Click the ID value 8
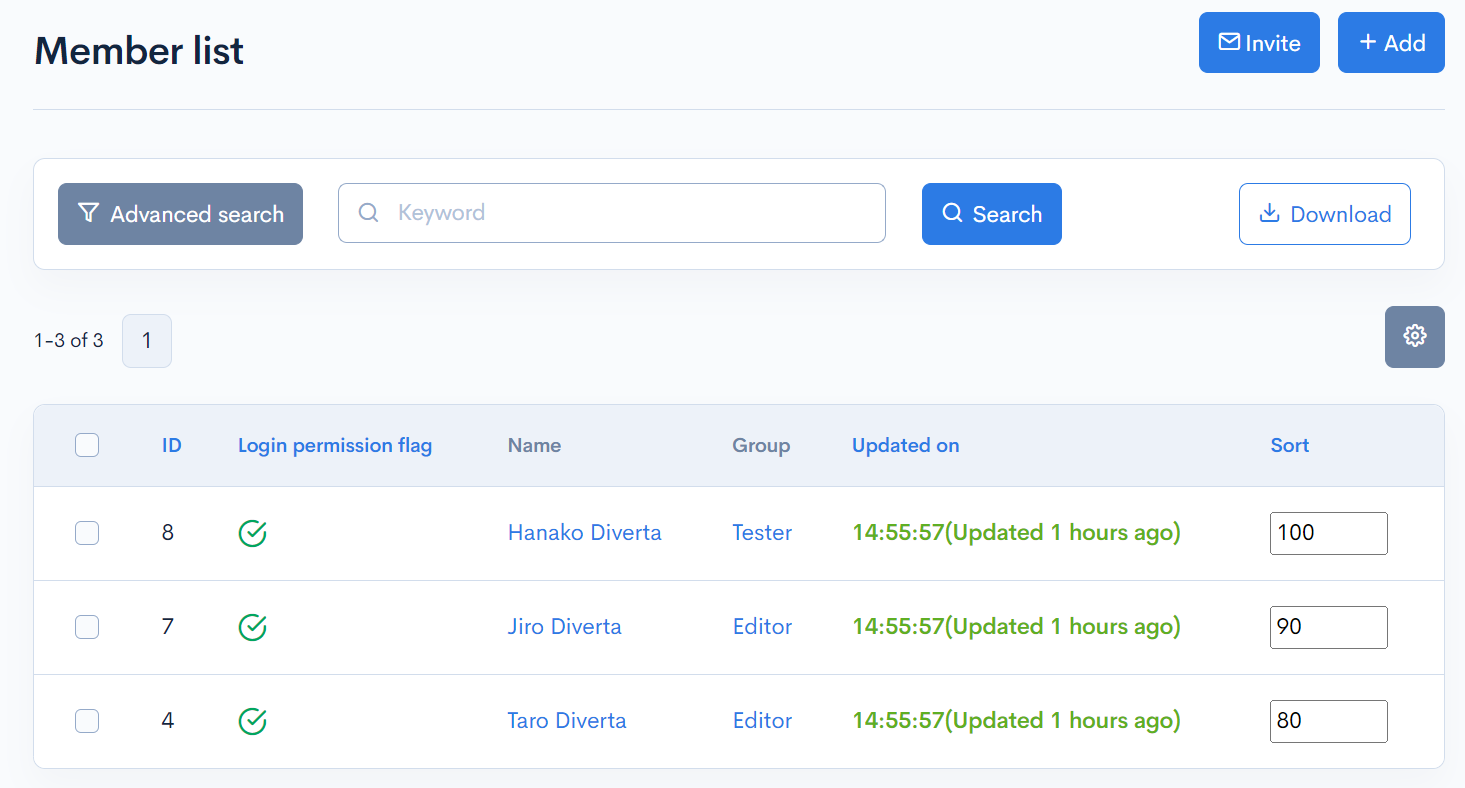 point(168,533)
